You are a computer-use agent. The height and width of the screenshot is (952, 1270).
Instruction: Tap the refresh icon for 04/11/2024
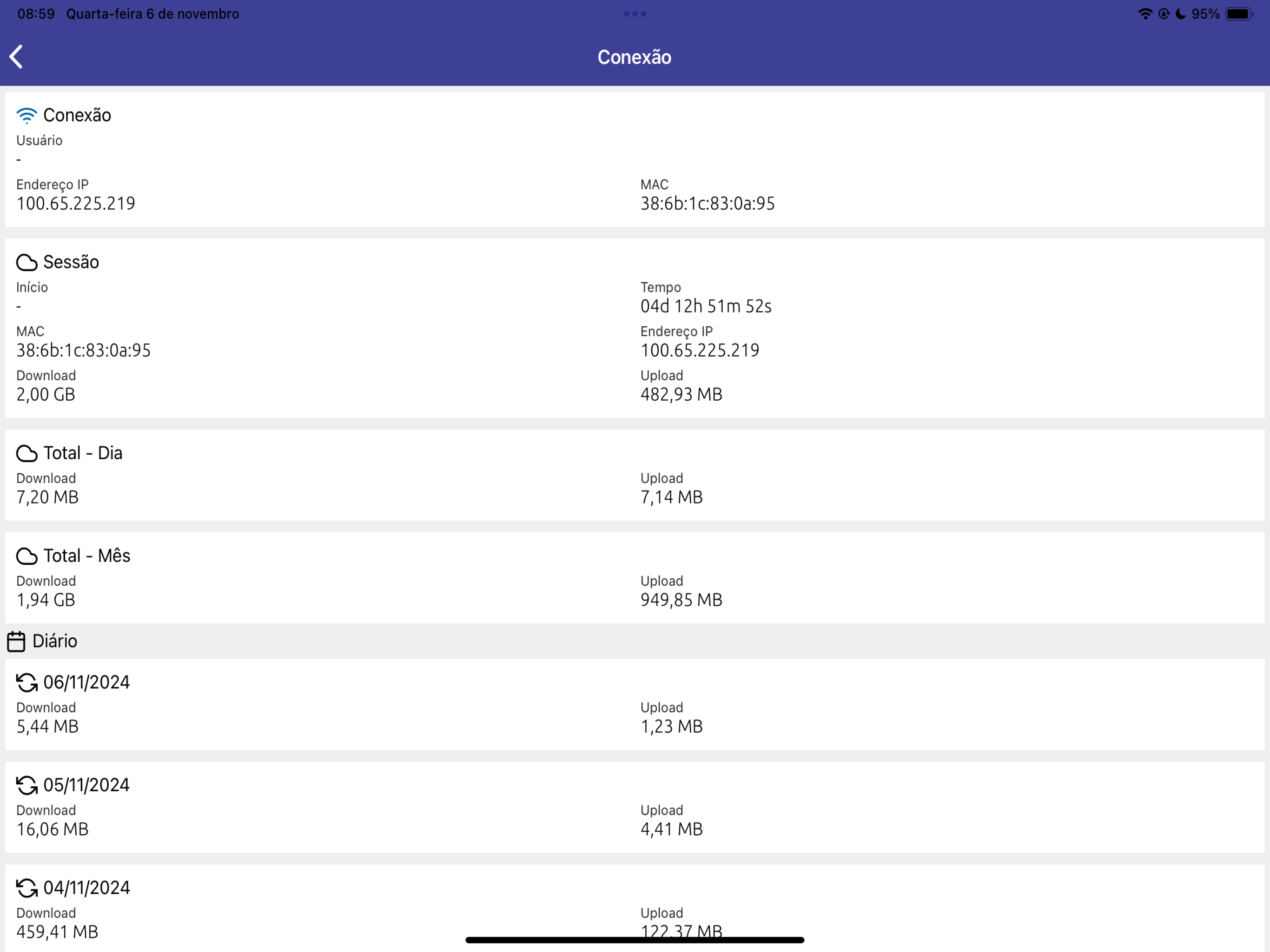(26, 888)
